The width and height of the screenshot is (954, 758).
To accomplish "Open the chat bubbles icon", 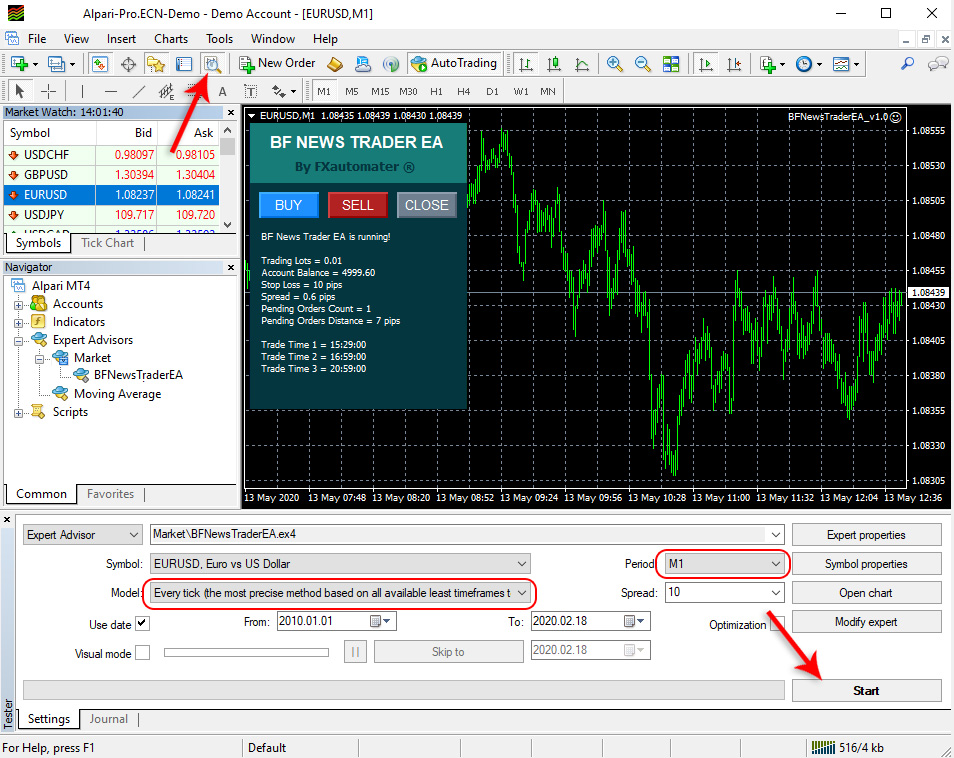I will point(938,63).
